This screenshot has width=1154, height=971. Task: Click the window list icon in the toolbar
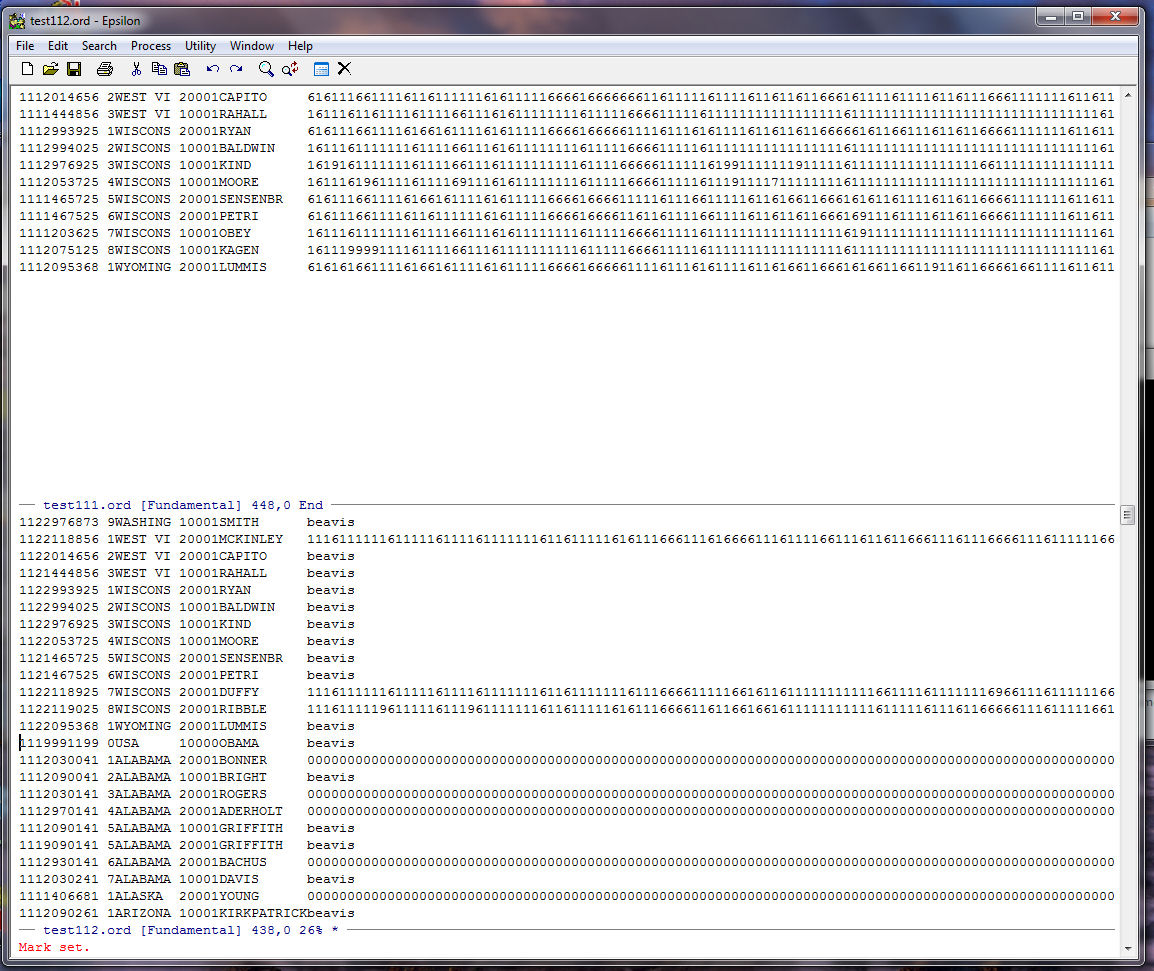click(x=321, y=69)
